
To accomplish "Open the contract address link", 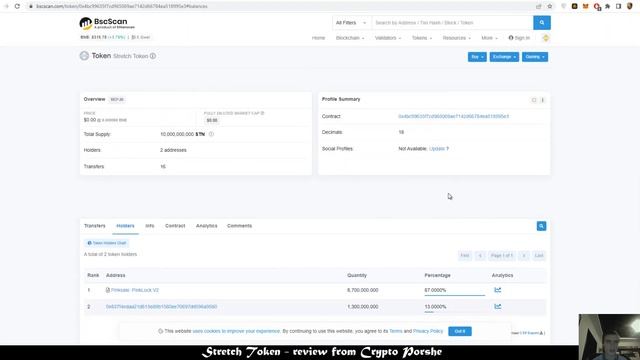I will pyautogui.click(x=453, y=116).
